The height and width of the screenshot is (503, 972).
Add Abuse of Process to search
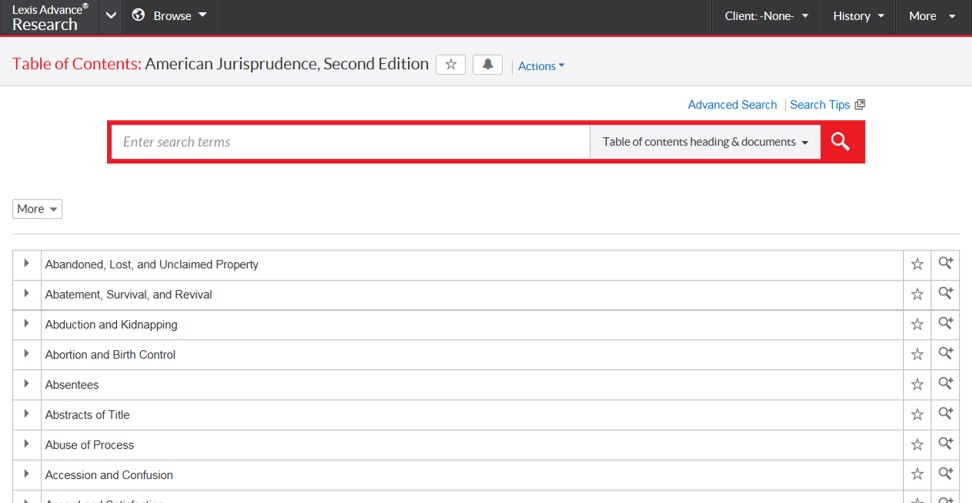coord(945,443)
